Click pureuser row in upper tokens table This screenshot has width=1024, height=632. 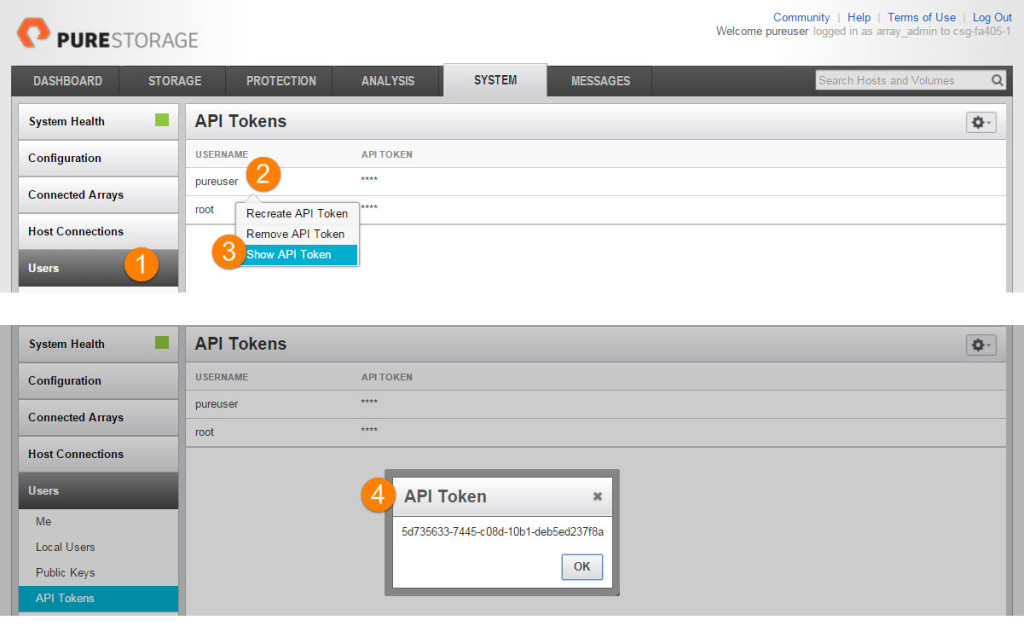pyautogui.click(x=596, y=182)
